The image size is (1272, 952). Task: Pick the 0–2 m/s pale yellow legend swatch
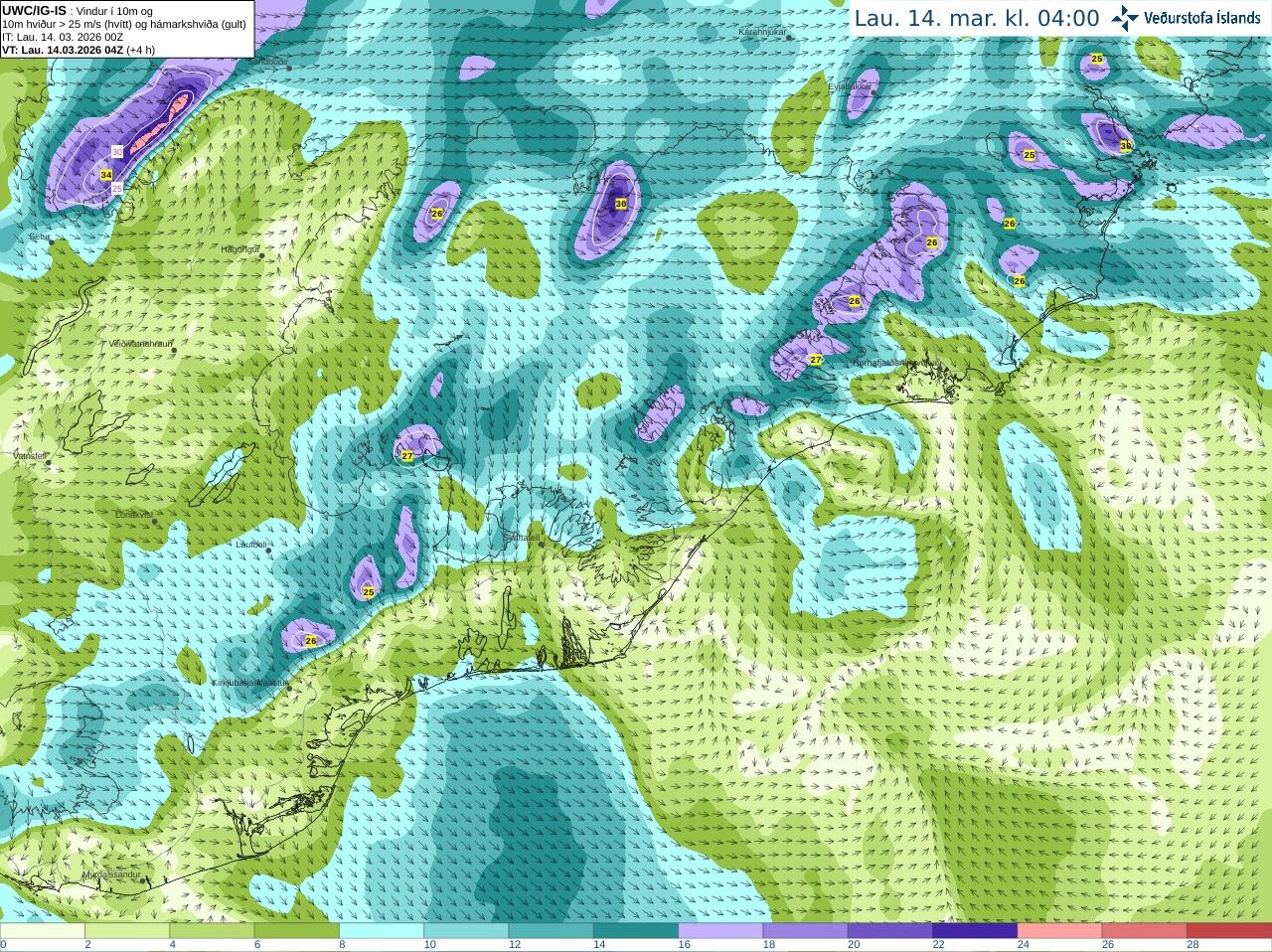(x=43, y=931)
